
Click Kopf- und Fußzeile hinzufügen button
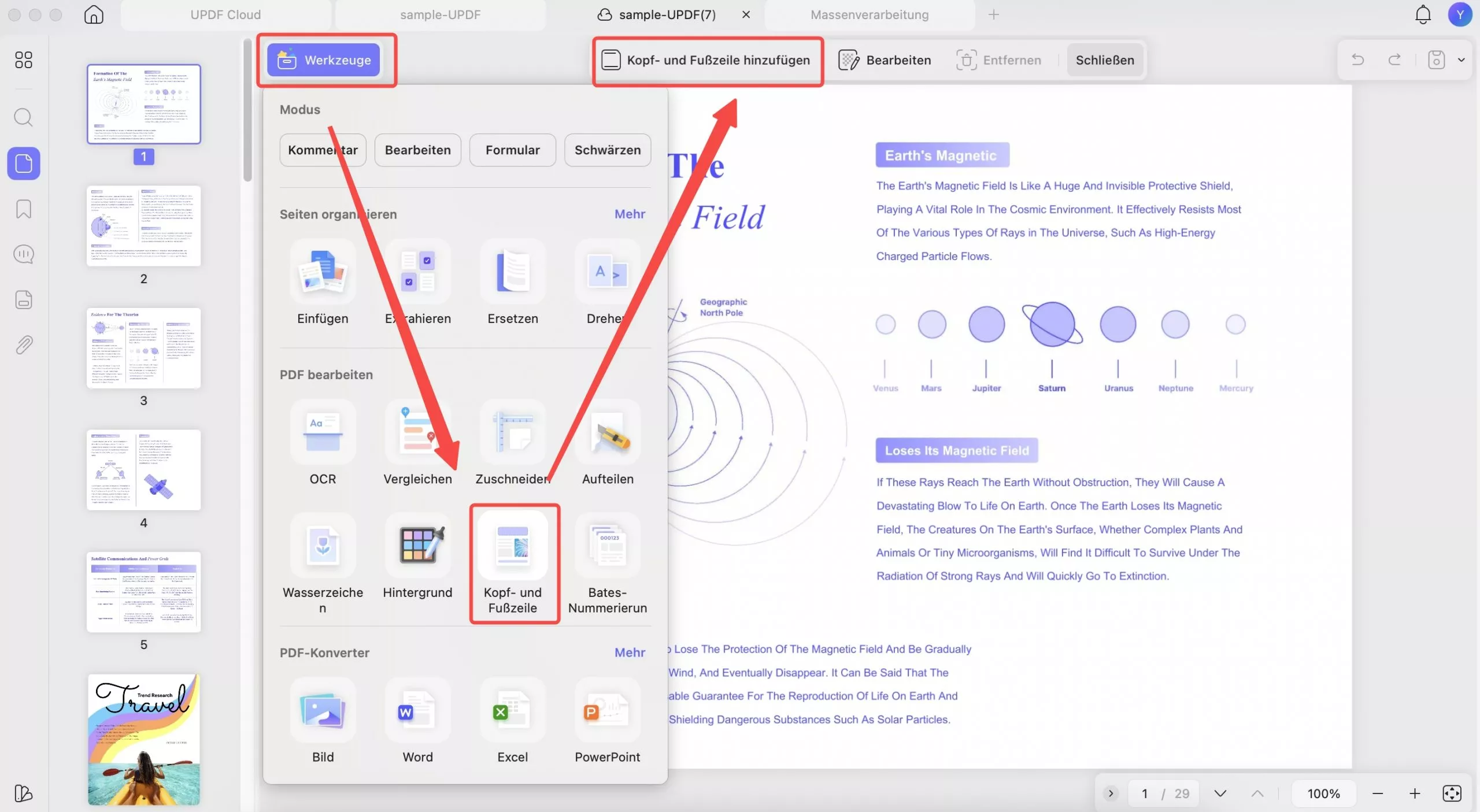(706, 60)
